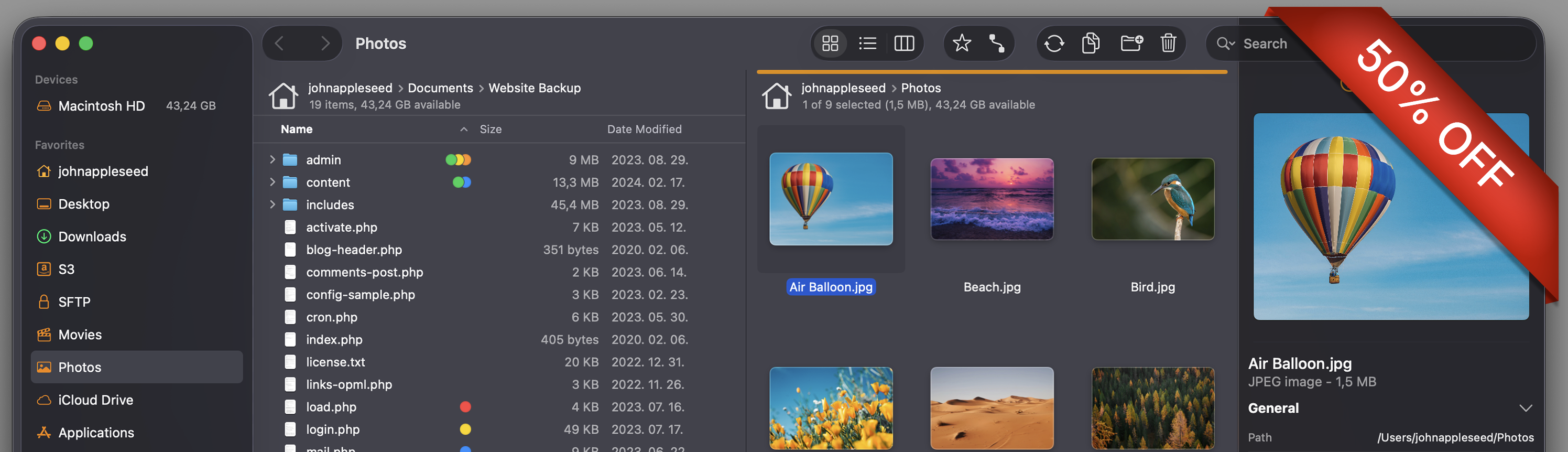The image size is (1568, 452).
Task: Select iCloud Drive in the sidebar
Action: (95, 400)
